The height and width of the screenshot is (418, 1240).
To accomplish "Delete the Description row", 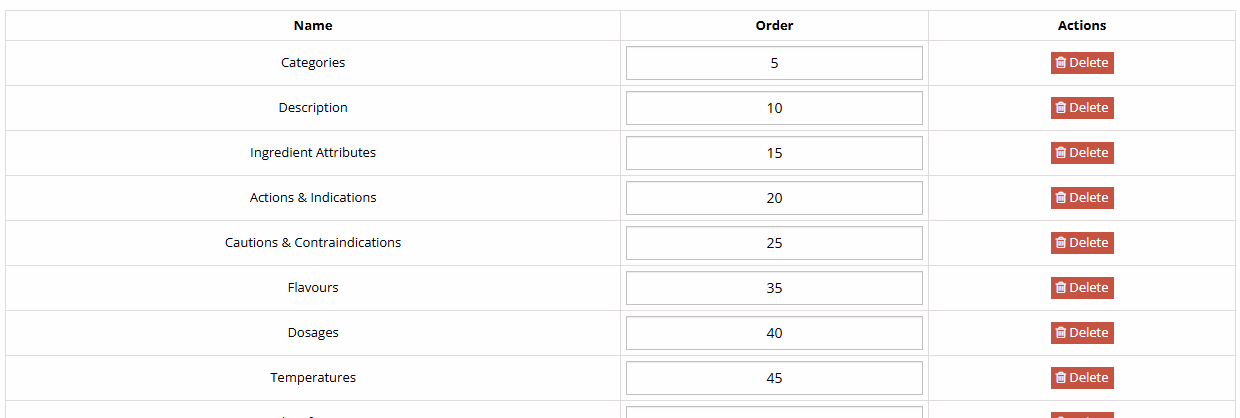I will point(1081,108).
